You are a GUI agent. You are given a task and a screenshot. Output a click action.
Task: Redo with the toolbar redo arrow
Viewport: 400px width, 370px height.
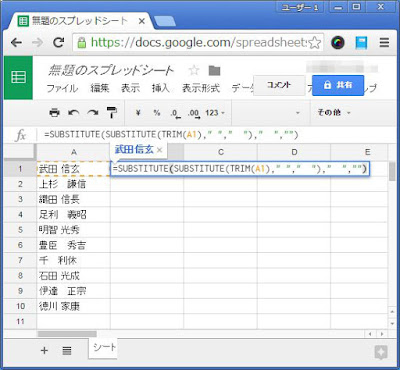[x=93, y=113]
